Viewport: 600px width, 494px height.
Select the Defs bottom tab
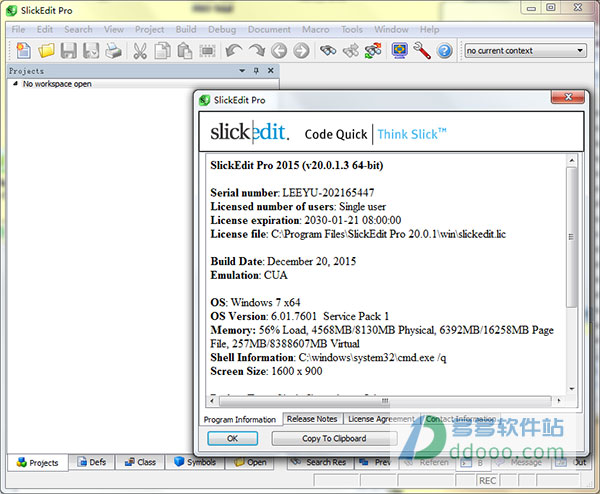(x=92, y=462)
